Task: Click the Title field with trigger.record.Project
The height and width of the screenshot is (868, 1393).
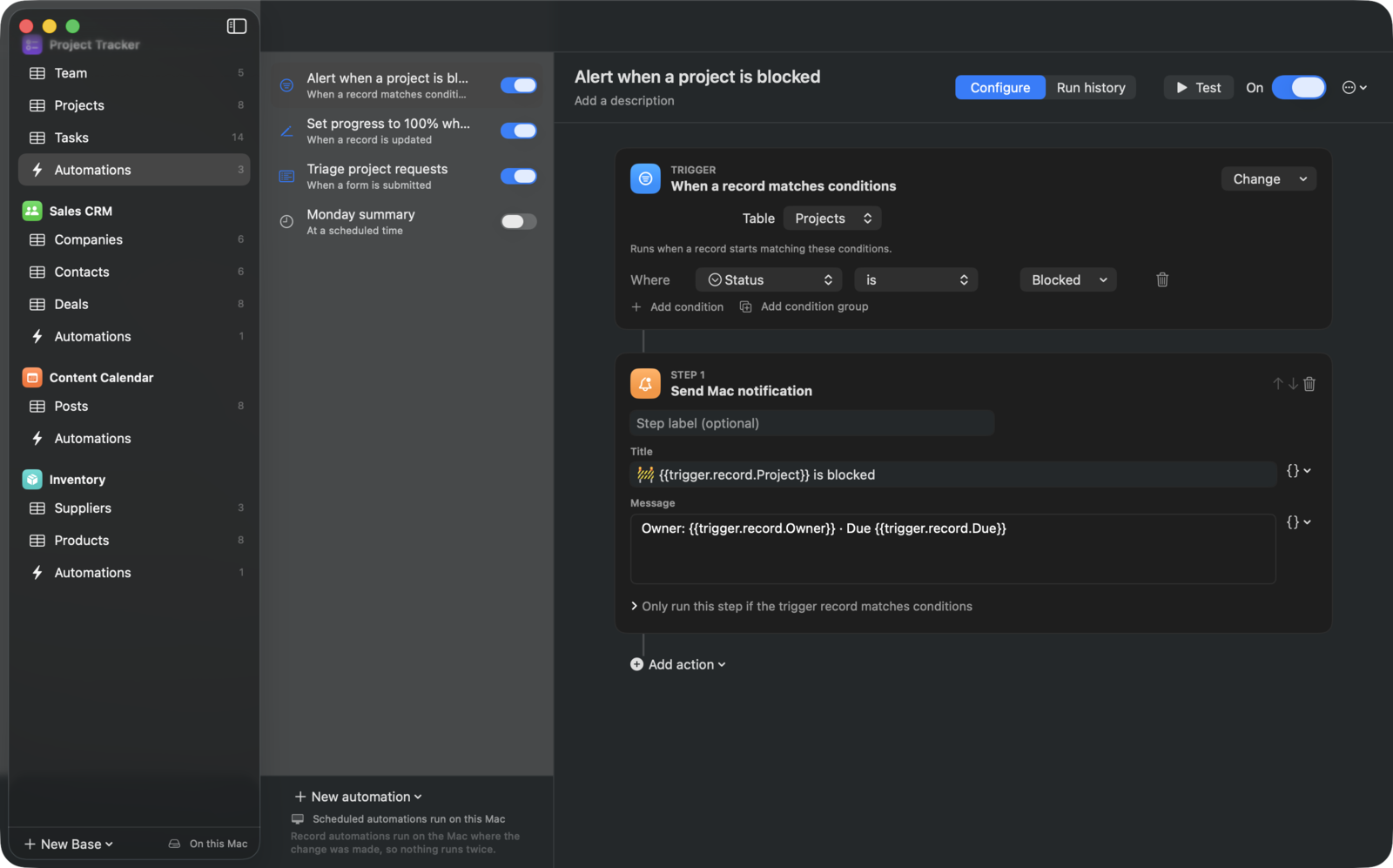Action: (x=952, y=474)
